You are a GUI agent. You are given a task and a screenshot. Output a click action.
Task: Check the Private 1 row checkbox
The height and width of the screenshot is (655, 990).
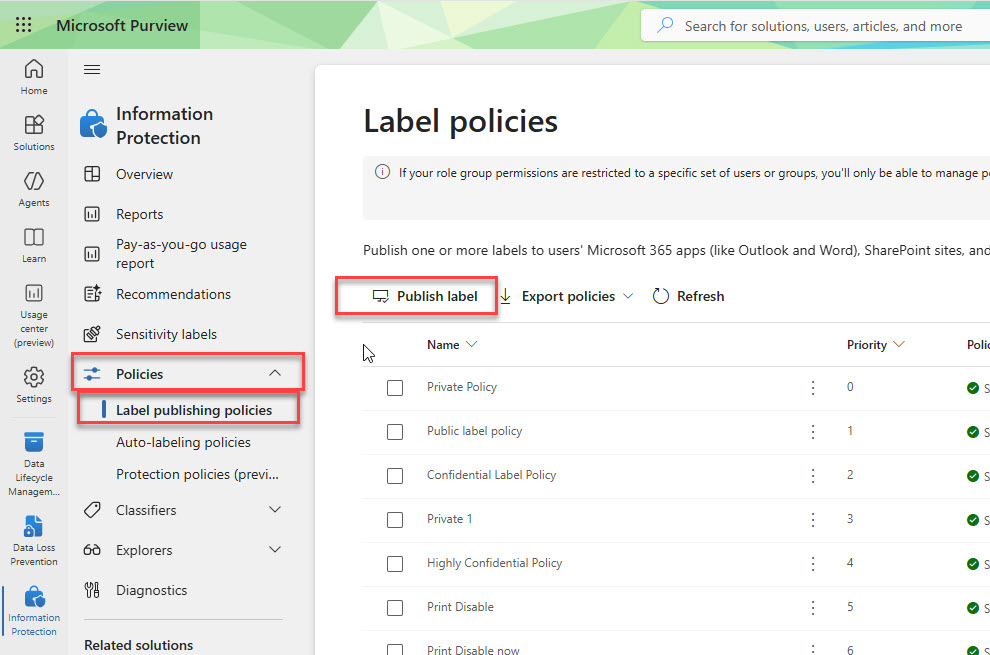click(395, 520)
